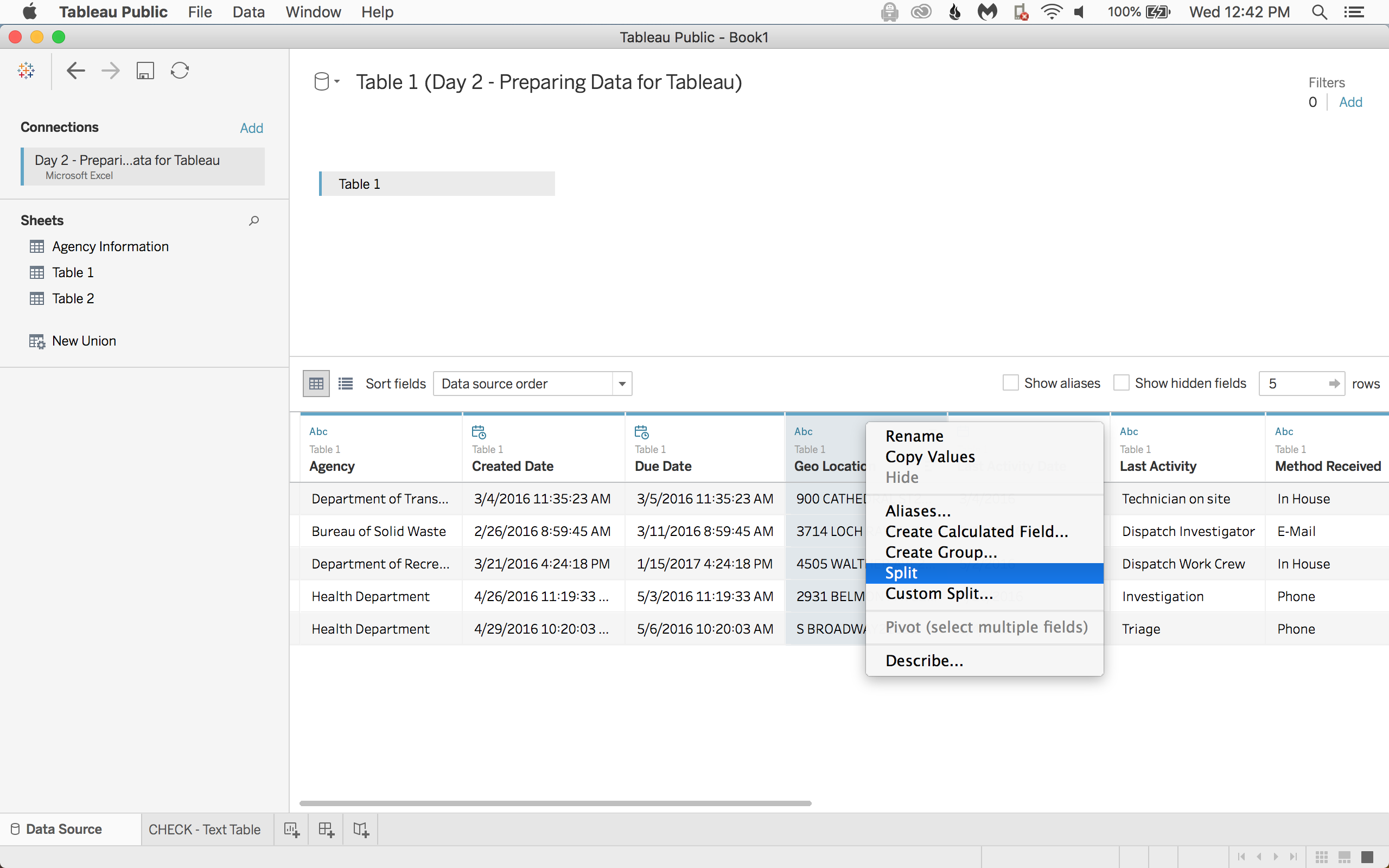Click Add link under Filters
1389x868 pixels.
click(x=1350, y=102)
